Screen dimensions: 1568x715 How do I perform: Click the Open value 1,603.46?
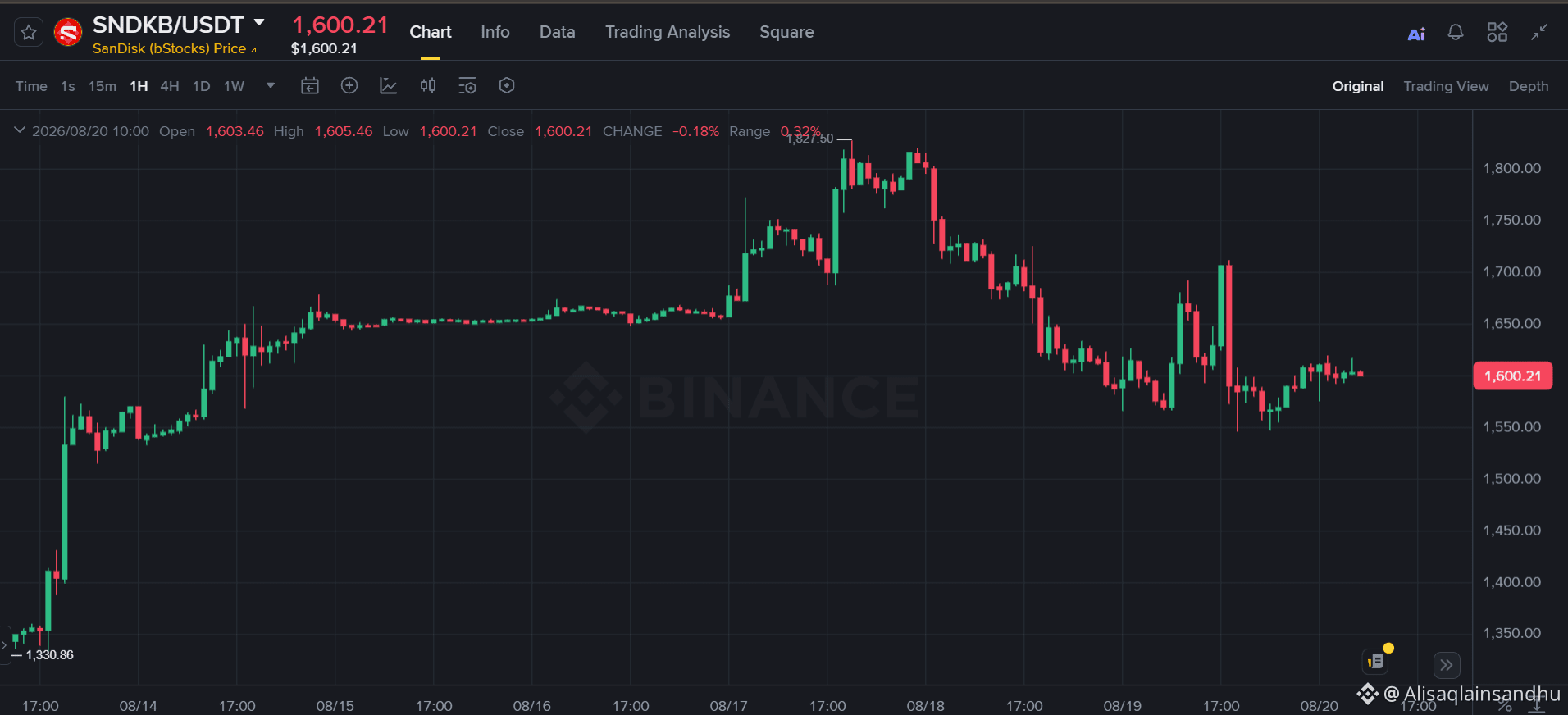click(x=235, y=131)
